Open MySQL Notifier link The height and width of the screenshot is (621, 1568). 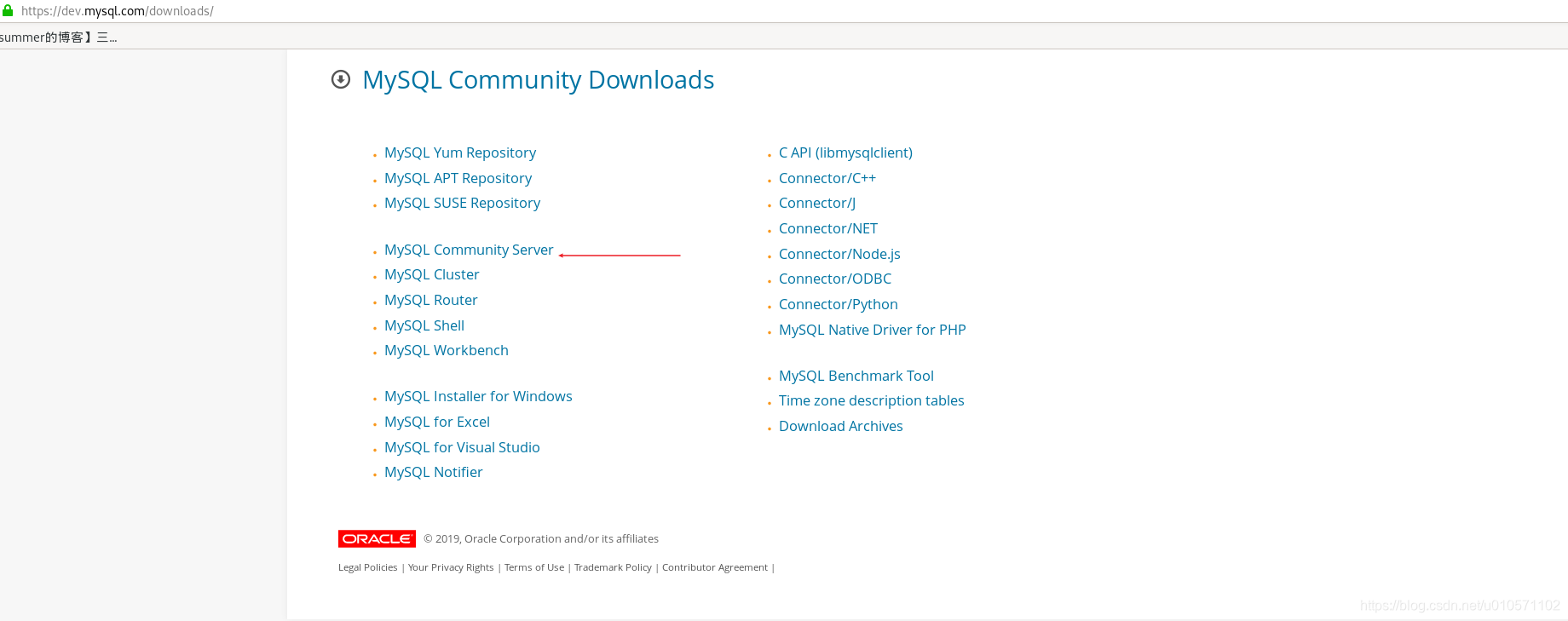433,472
